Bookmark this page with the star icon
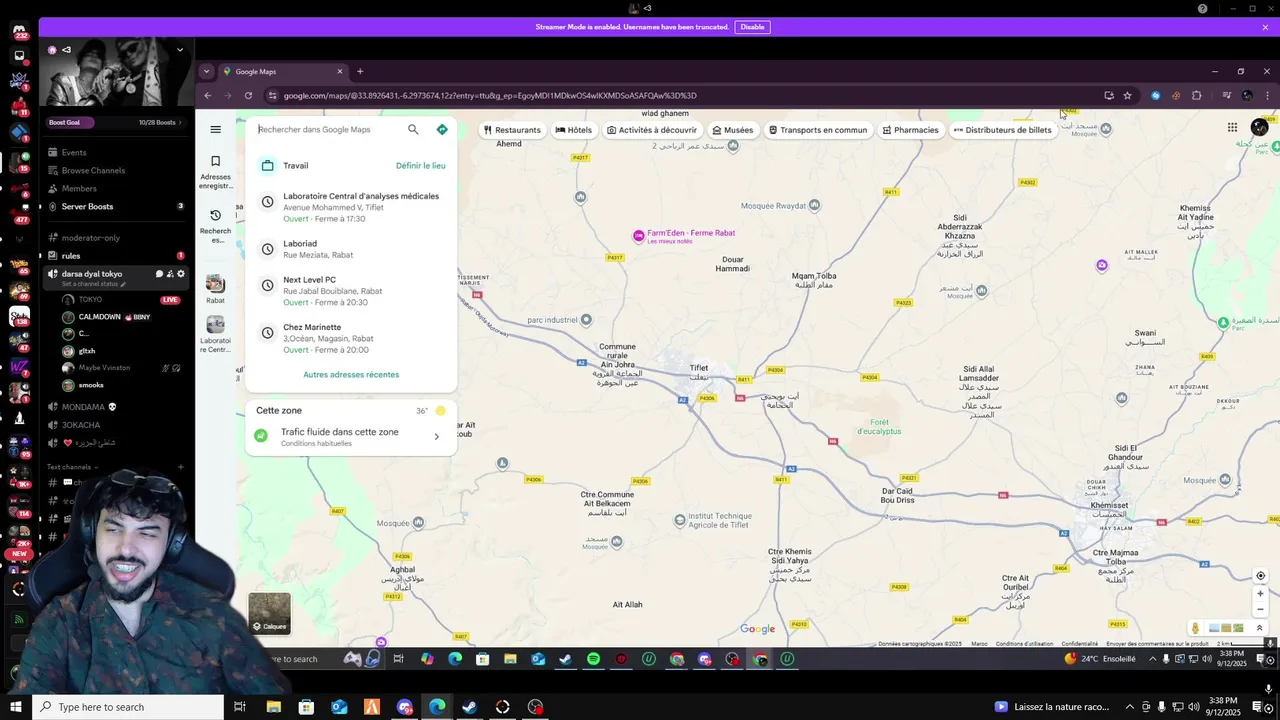This screenshot has height=720, width=1280. (x=1127, y=96)
